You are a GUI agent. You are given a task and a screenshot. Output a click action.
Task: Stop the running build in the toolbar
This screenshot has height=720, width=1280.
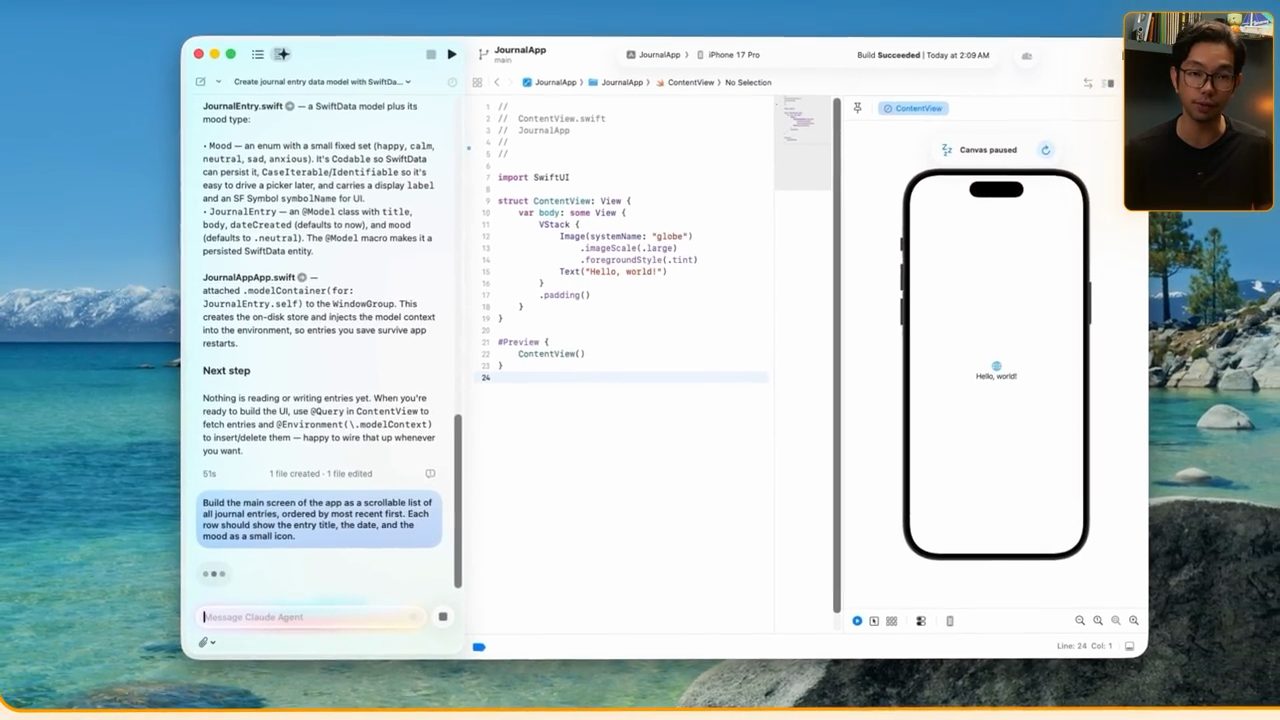(431, 55)
